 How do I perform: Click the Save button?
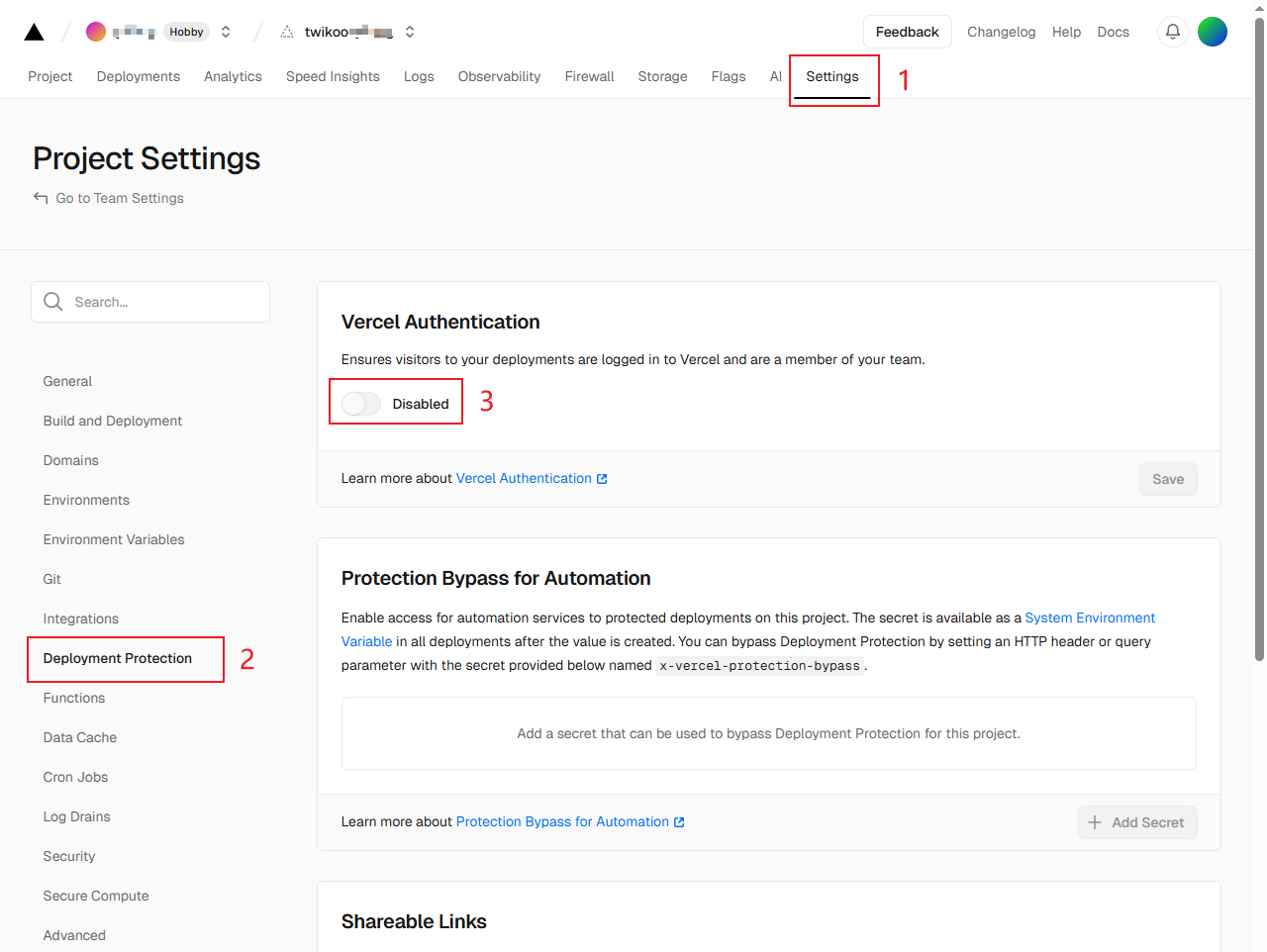[1168, 479]
